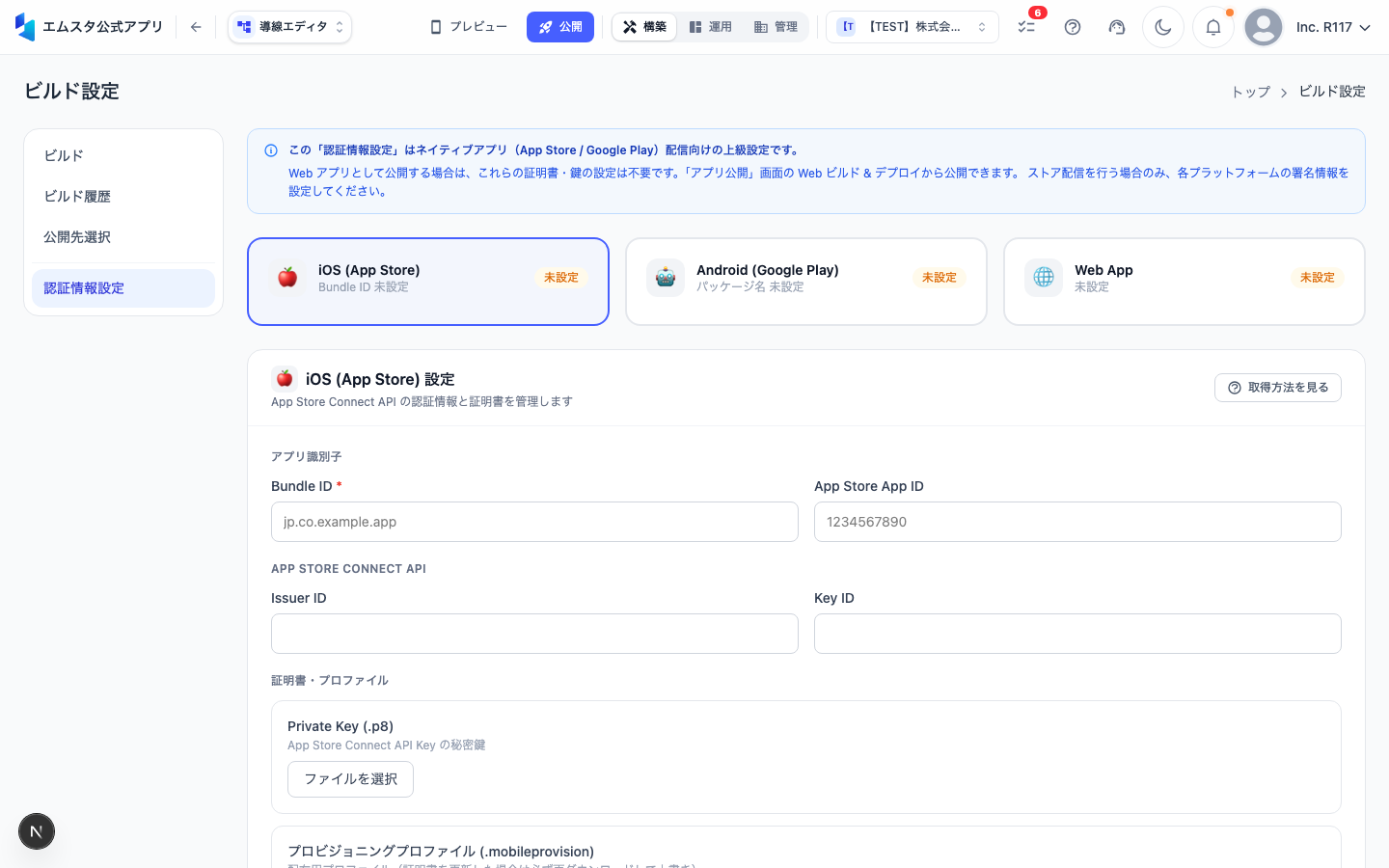
Task: Click the 公開 publish button
Action: [560, 27]
